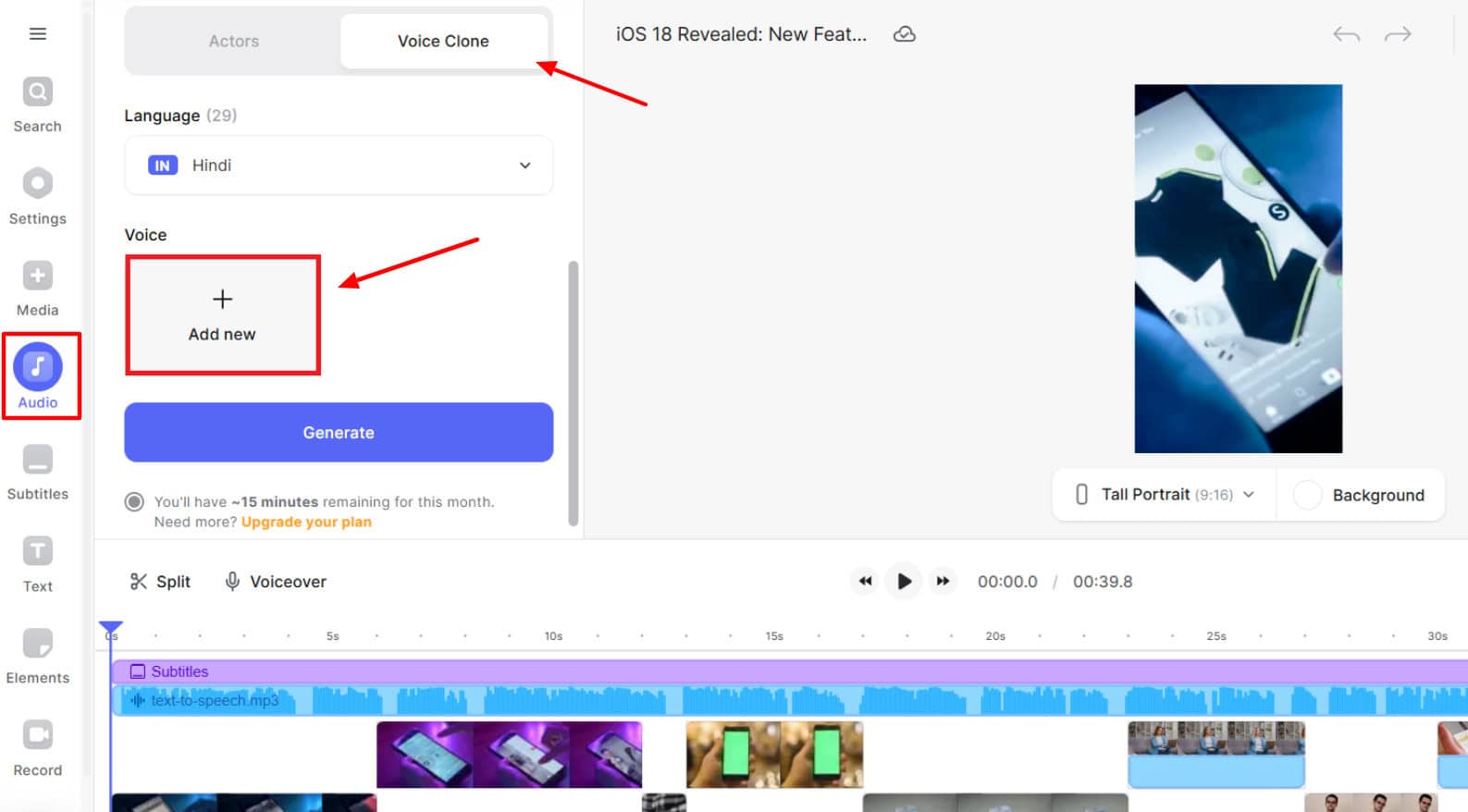This screenshot has height=812, width=1468.
Task: Play the video preview
Action: [904, 582]
